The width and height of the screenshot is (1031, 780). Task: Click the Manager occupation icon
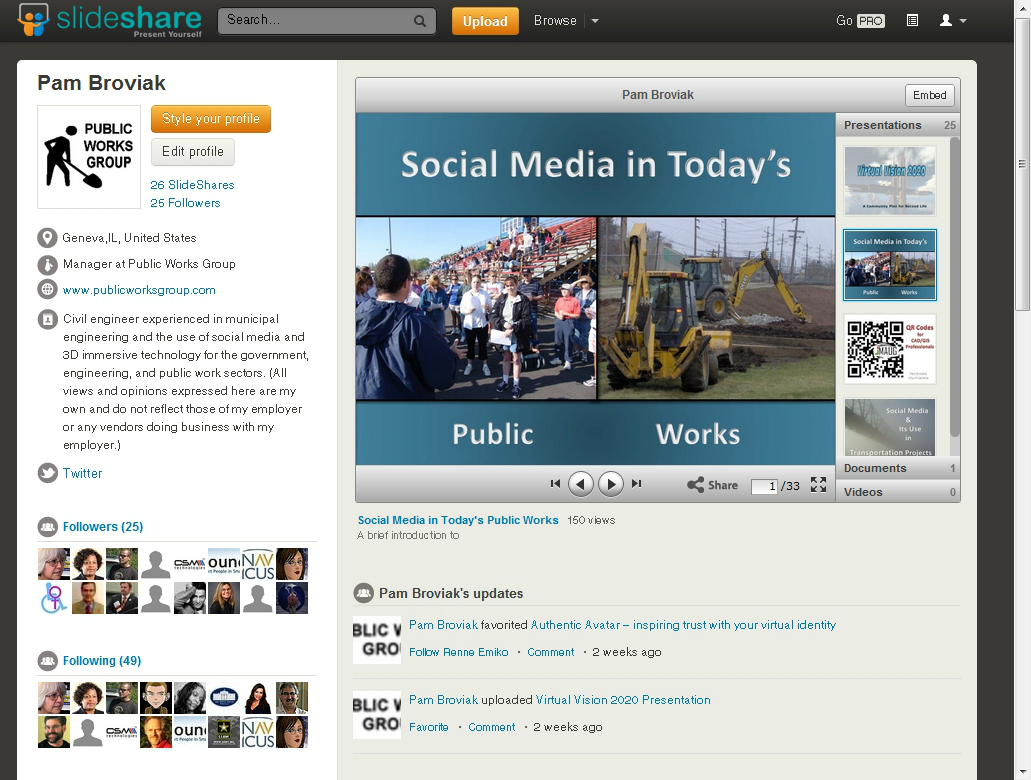point(47,264)
